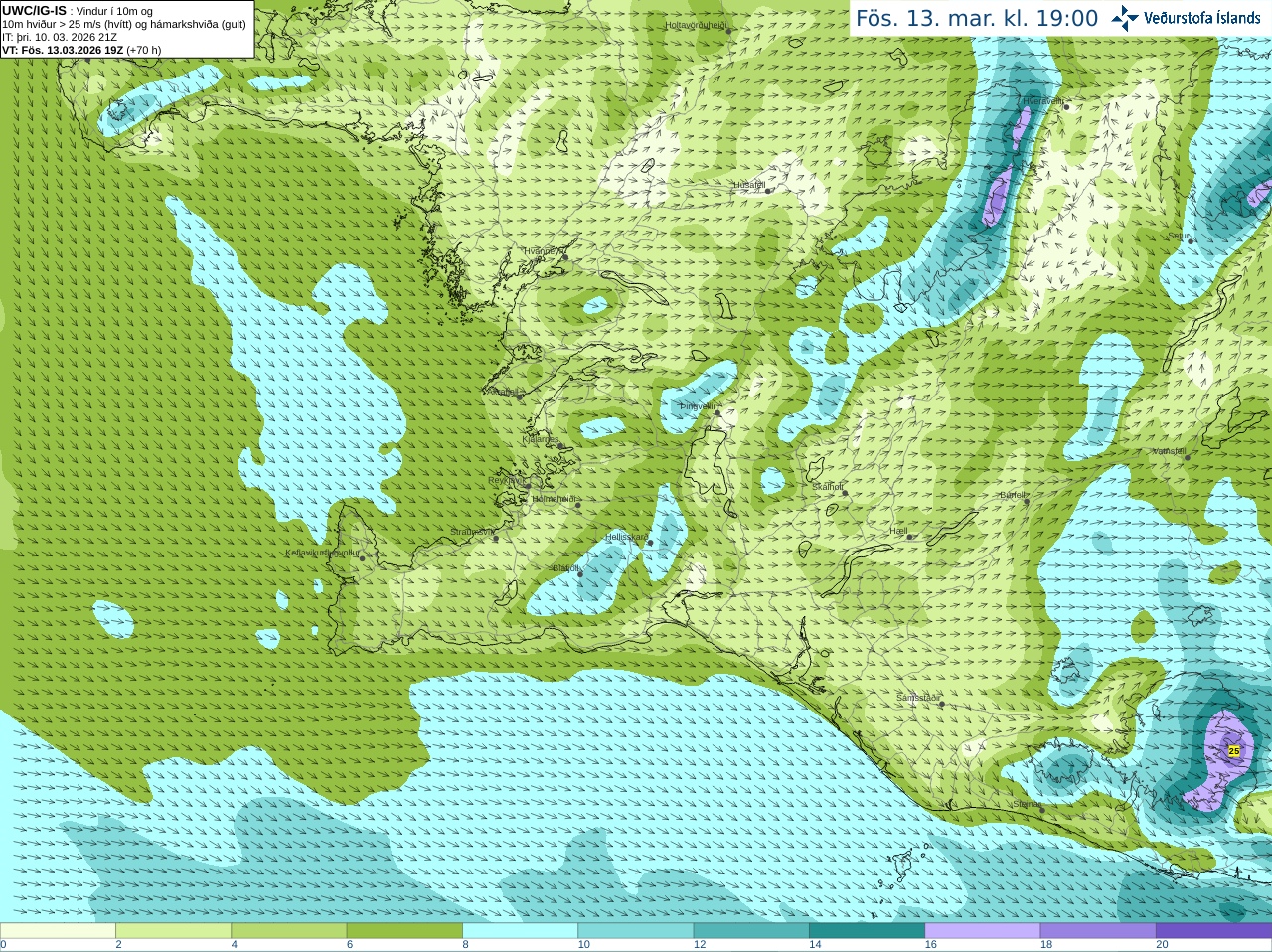
Task: Click the Þingvellir station label
Action: click(x=698, y=406)
